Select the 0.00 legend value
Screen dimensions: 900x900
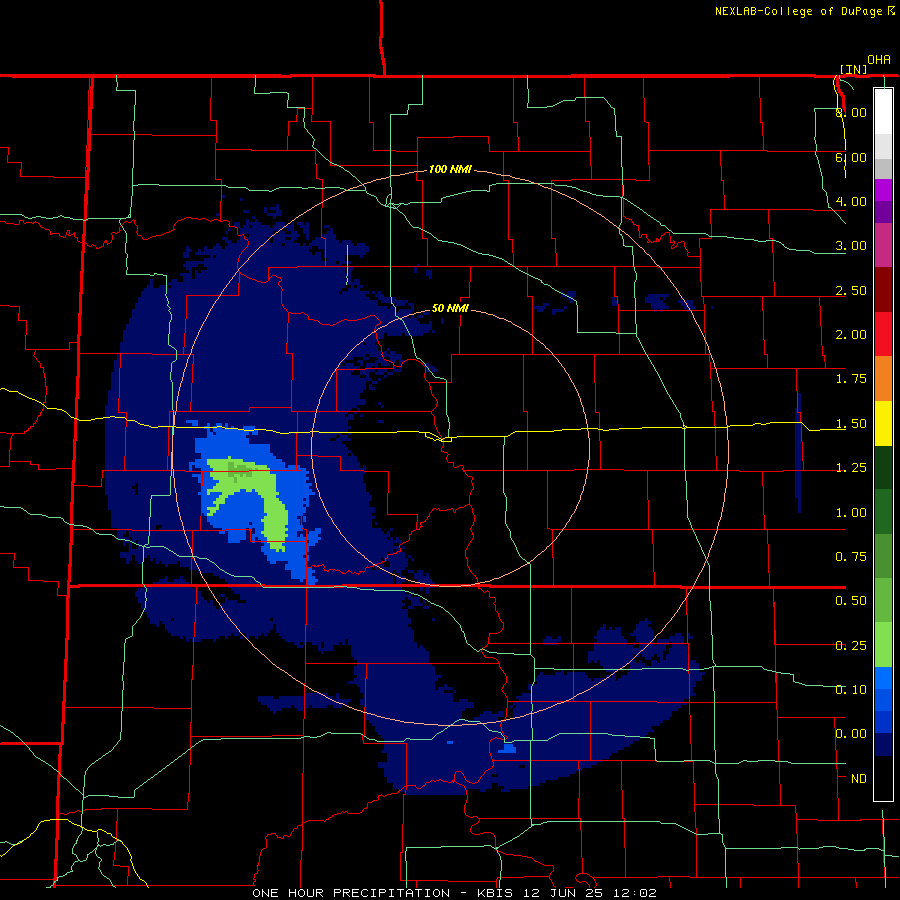click(x=851, y=734)
